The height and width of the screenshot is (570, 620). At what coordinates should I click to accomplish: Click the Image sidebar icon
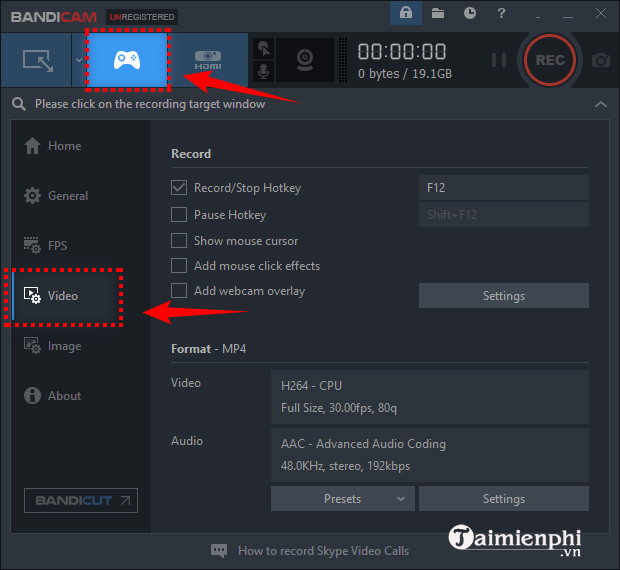(x=32, y=345)
